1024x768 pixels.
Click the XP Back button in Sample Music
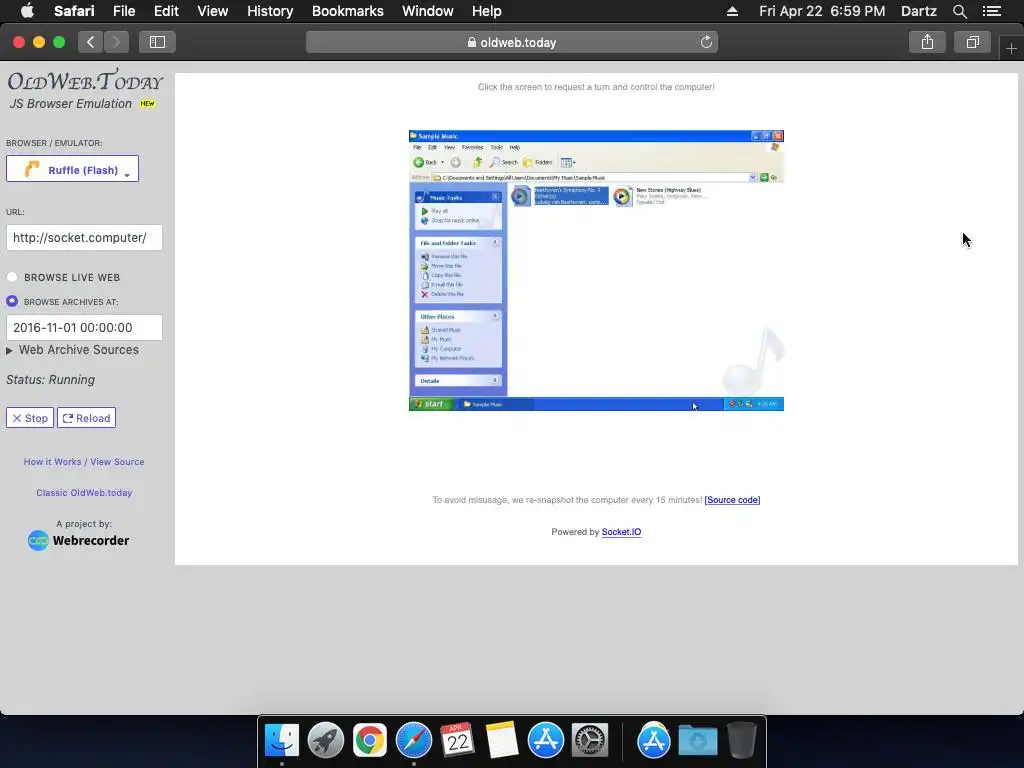(425, 162)
